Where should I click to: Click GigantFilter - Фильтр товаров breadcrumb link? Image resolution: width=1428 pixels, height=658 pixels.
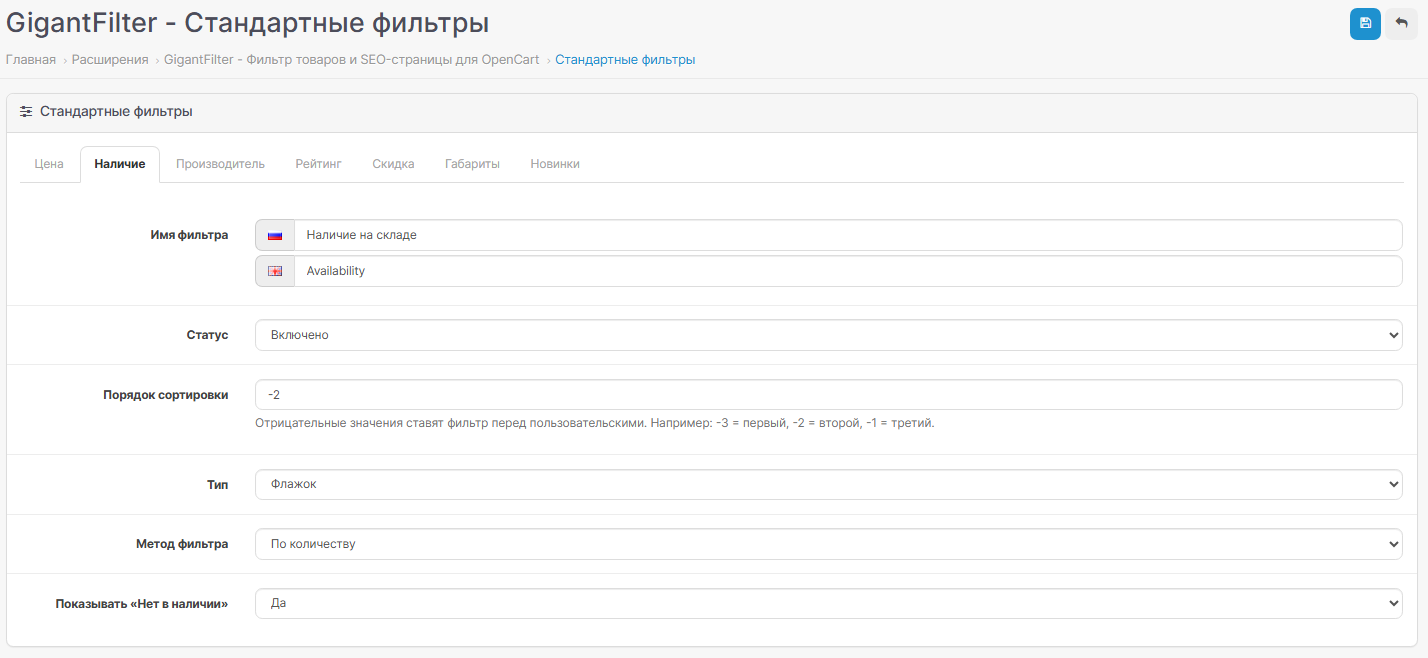[352, 60]
